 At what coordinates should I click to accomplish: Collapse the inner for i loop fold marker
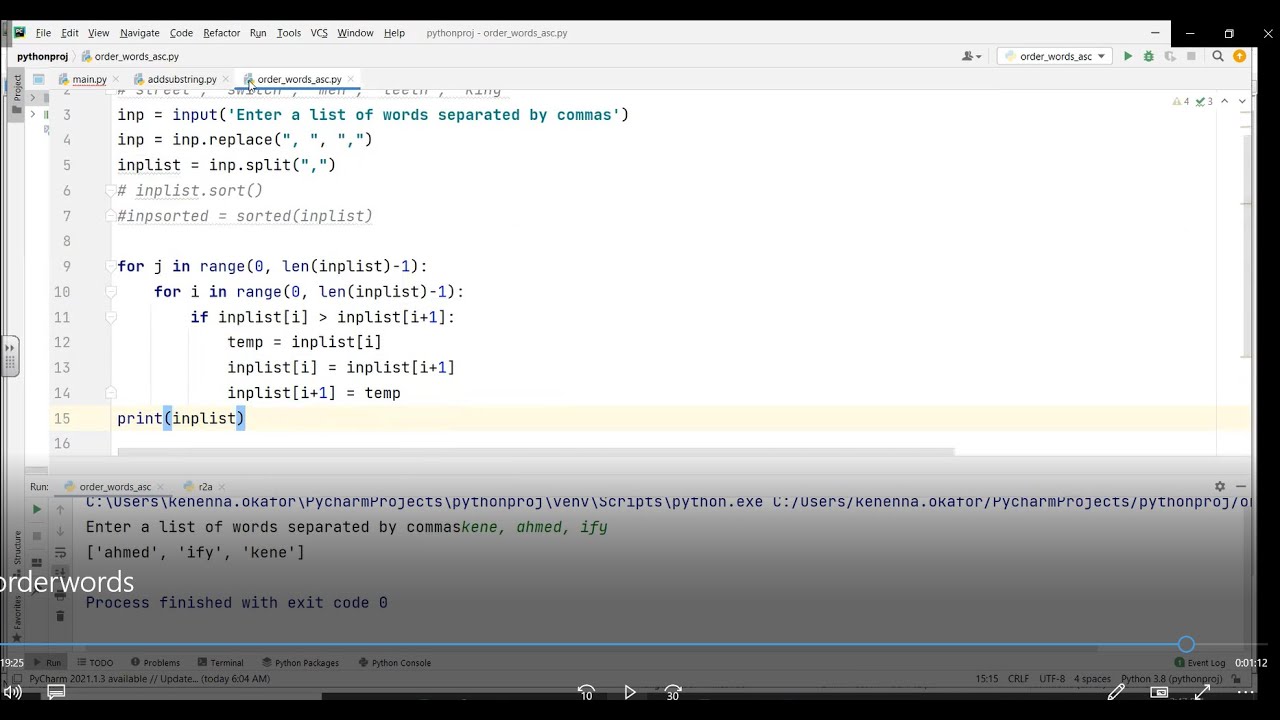pos(111,292)
